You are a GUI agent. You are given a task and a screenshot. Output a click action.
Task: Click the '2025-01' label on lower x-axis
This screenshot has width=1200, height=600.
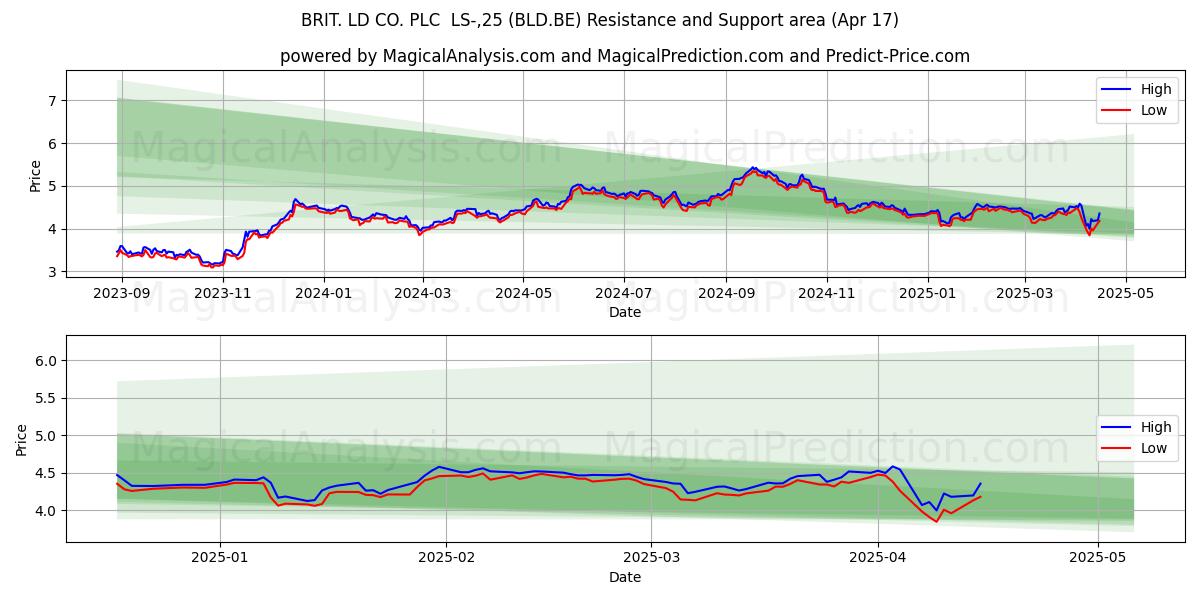[219, 559]
